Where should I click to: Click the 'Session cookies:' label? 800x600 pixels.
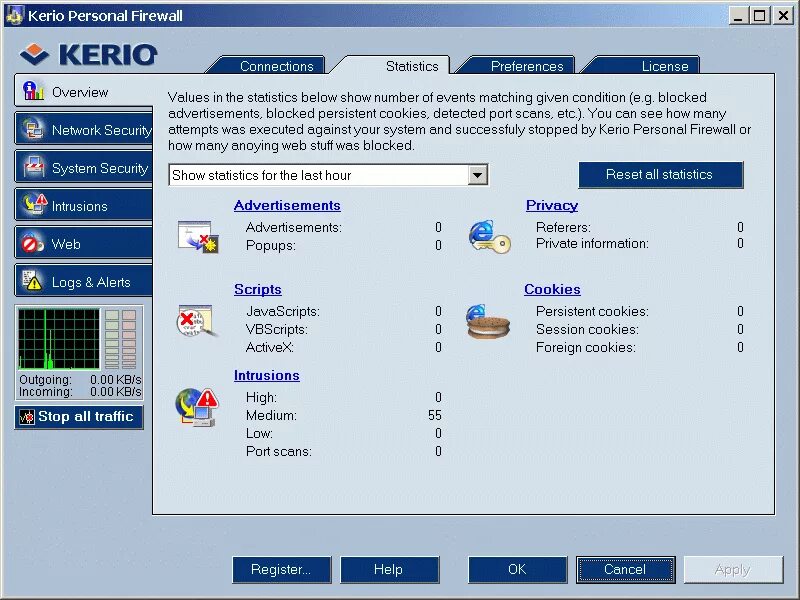point(587,329)
